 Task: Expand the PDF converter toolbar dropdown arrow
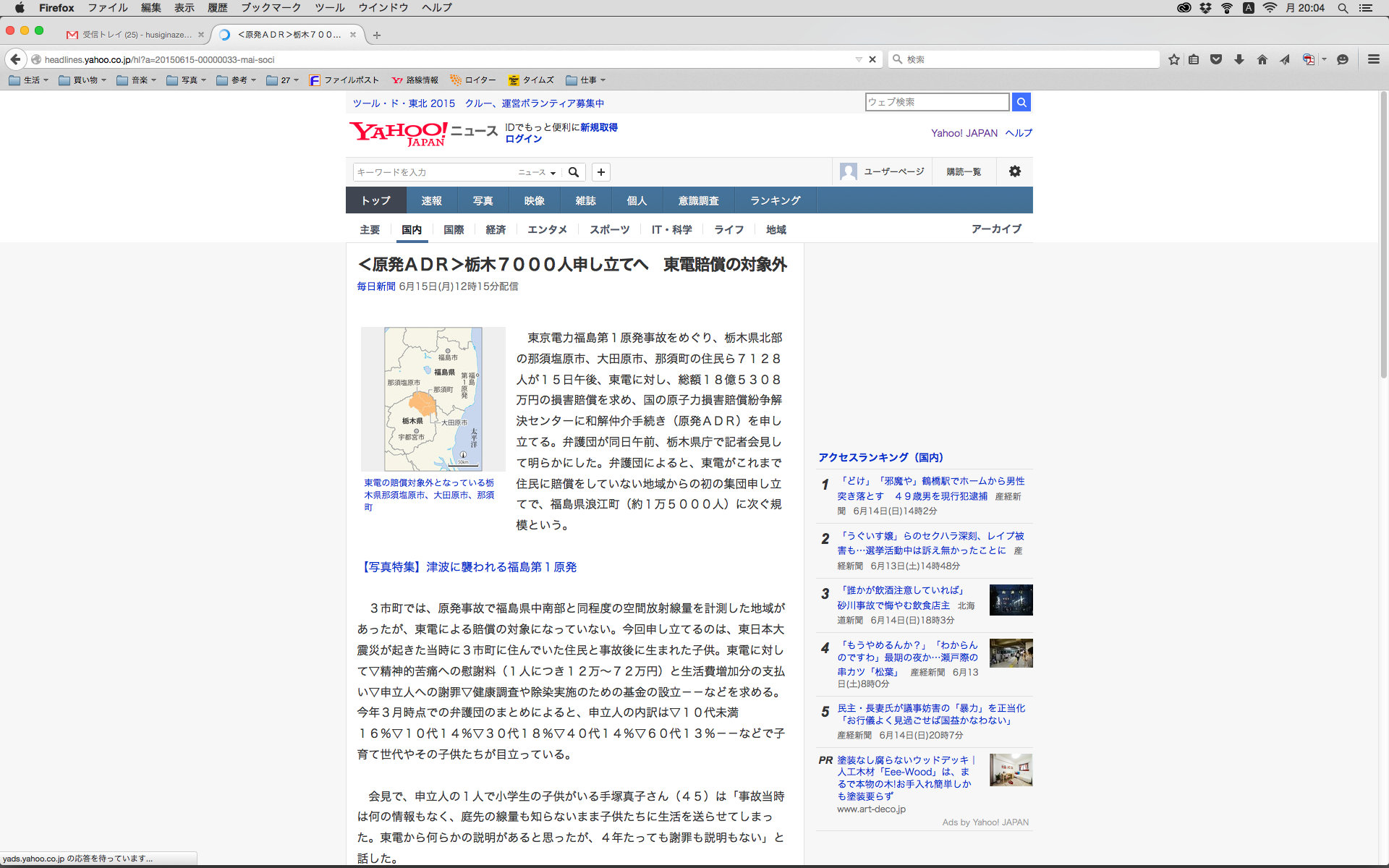1324,59
